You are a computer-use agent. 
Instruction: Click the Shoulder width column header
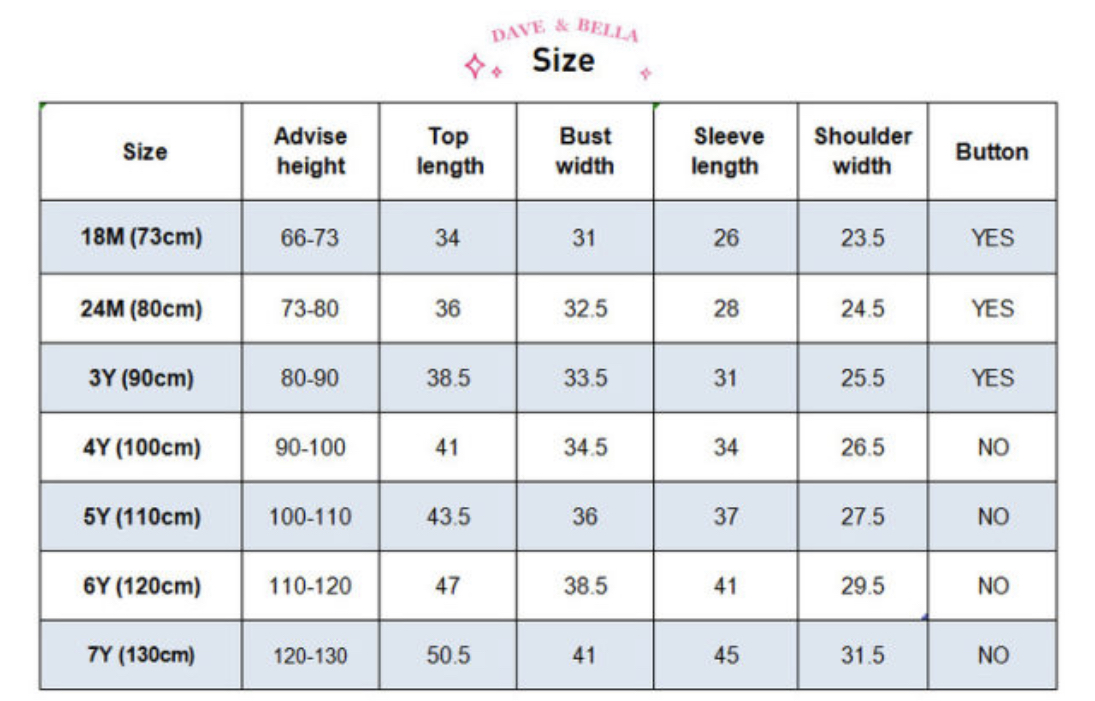[x=862, y=152]
